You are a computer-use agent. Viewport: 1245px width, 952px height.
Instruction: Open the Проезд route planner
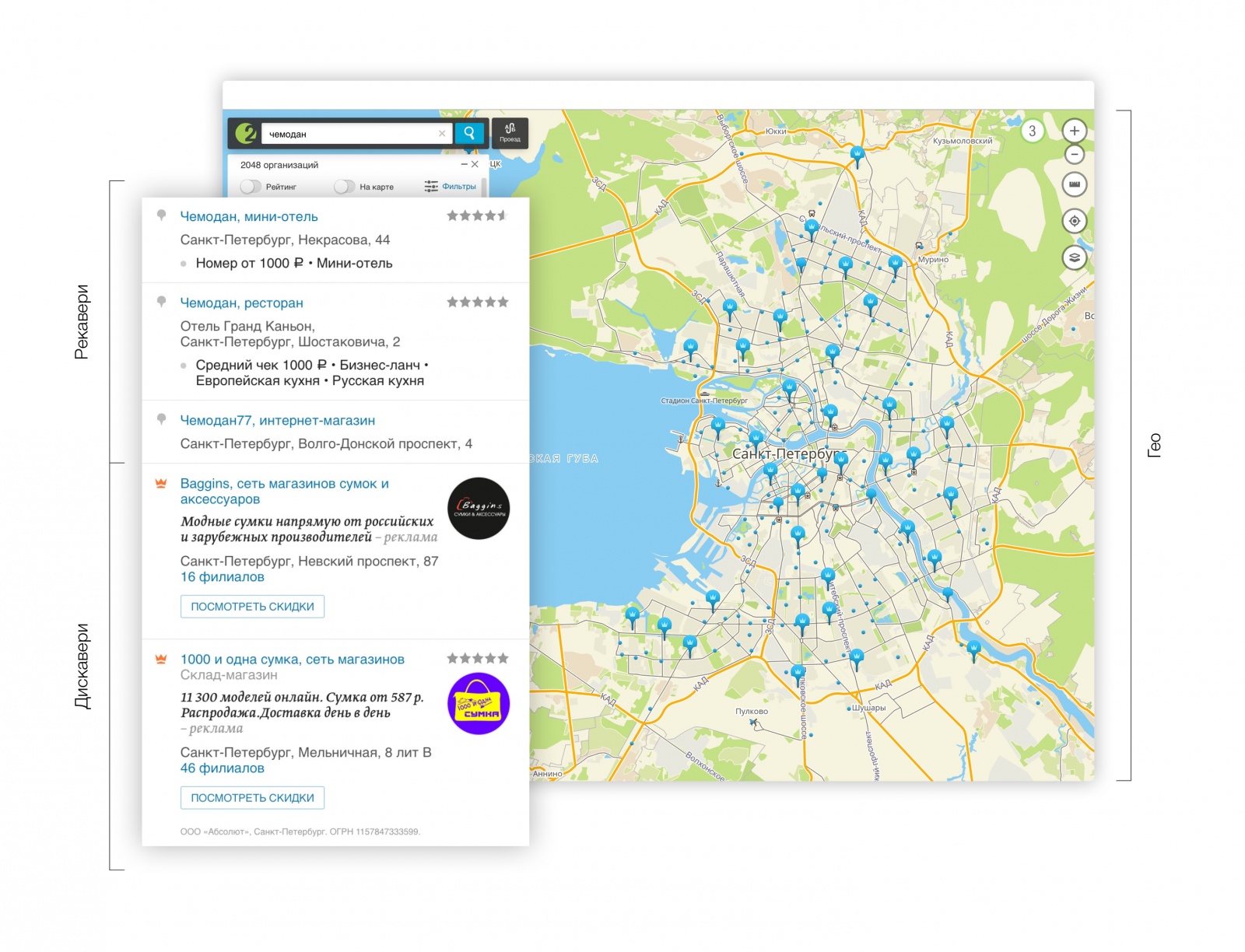tap(510, 133)
